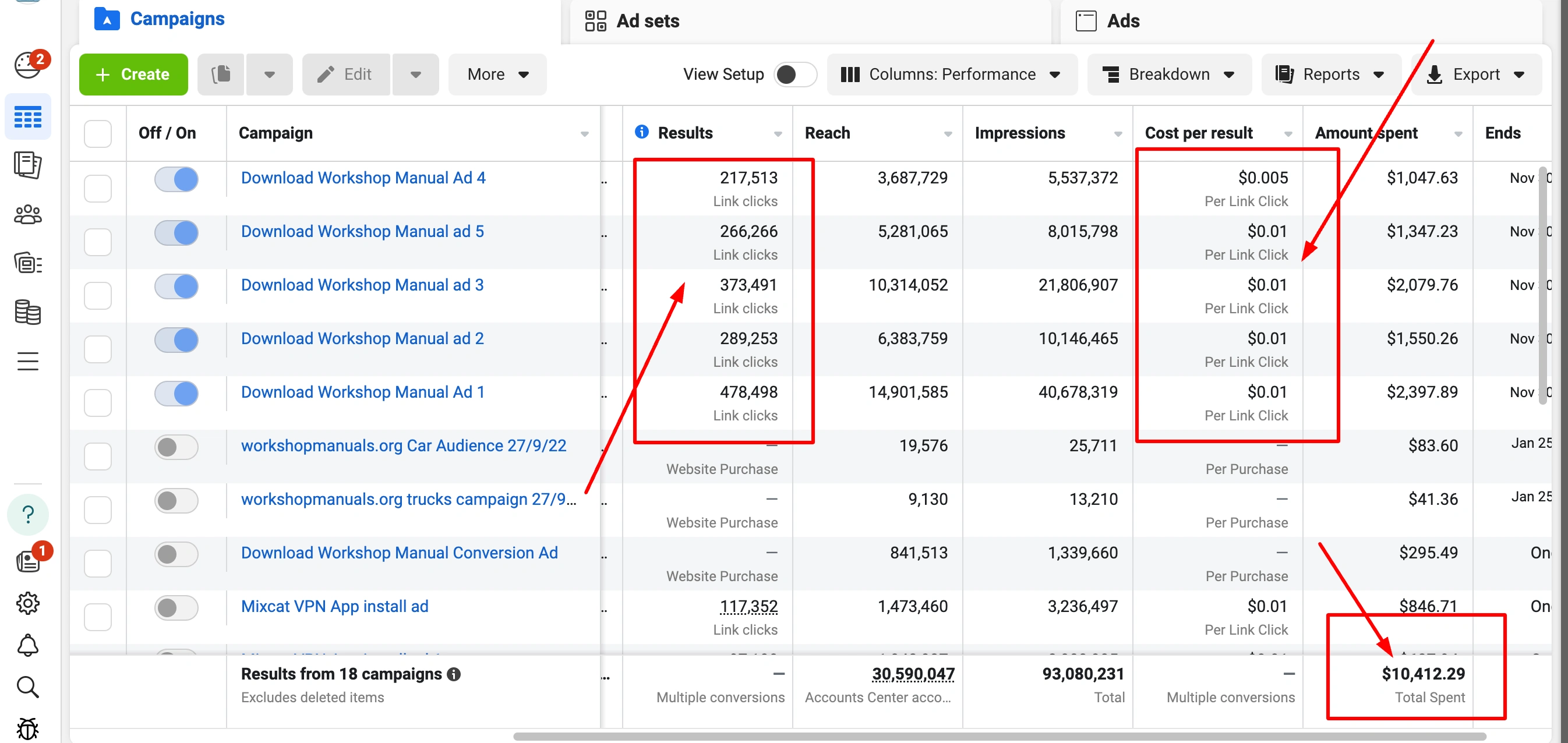The height and width of the screenshot is (743, 1568).
Task: Open the Columns: Performance dropdown
Action: click(x=951, y=74)
